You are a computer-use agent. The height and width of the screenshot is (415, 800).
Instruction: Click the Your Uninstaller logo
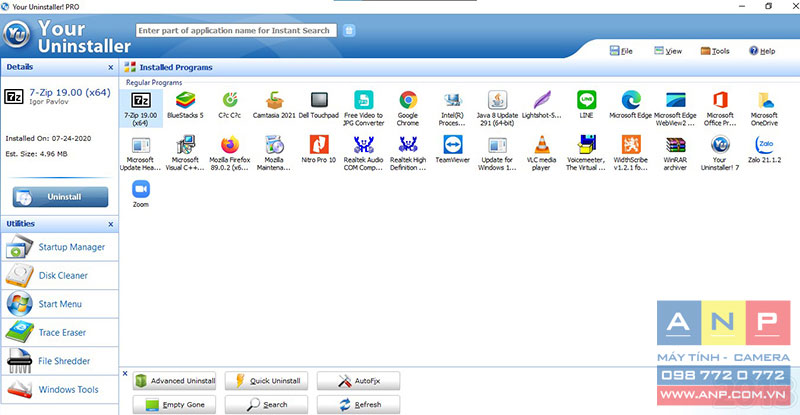coord(16,35)
